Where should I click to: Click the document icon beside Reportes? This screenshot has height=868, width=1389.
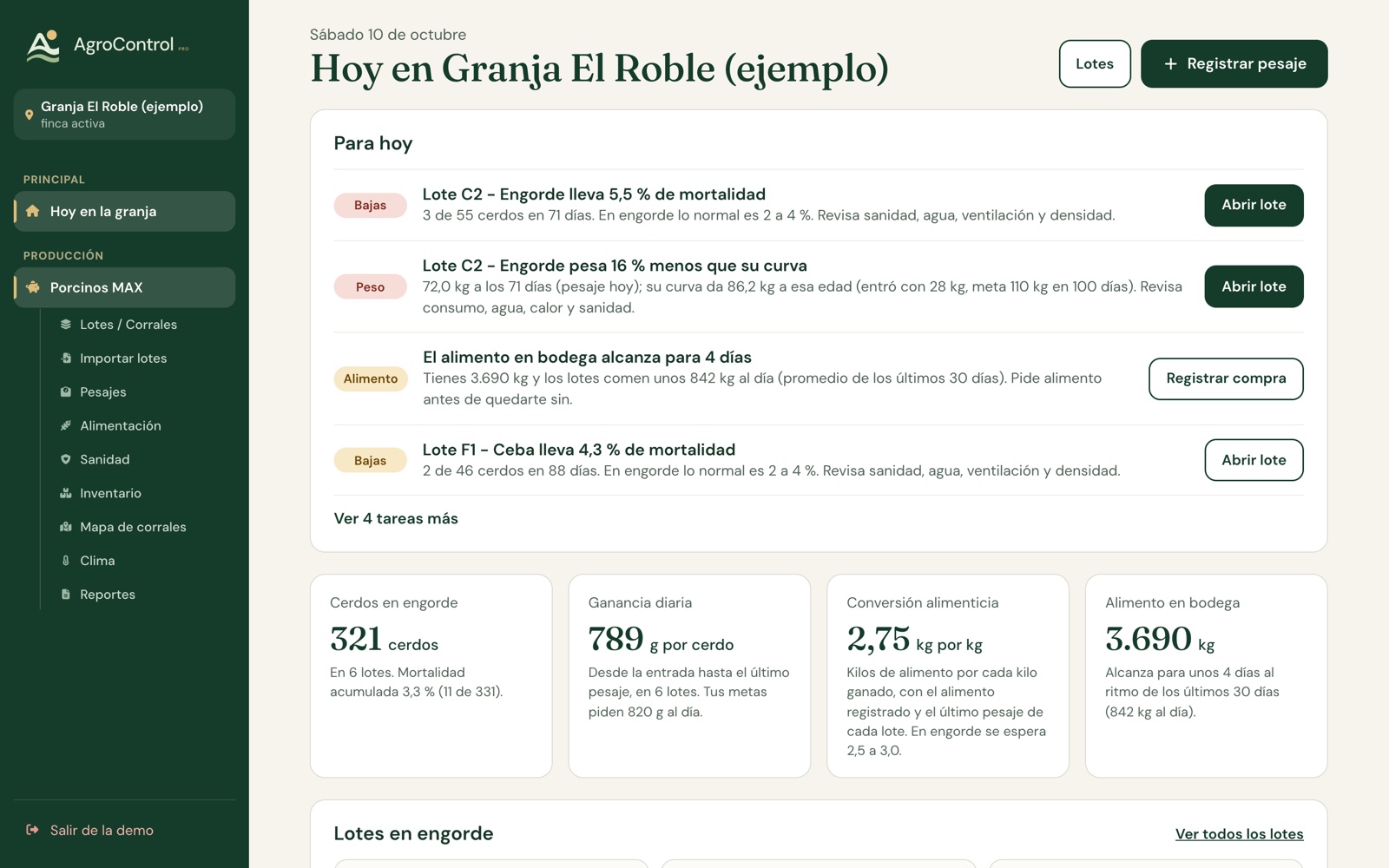[x=65, y=595]
